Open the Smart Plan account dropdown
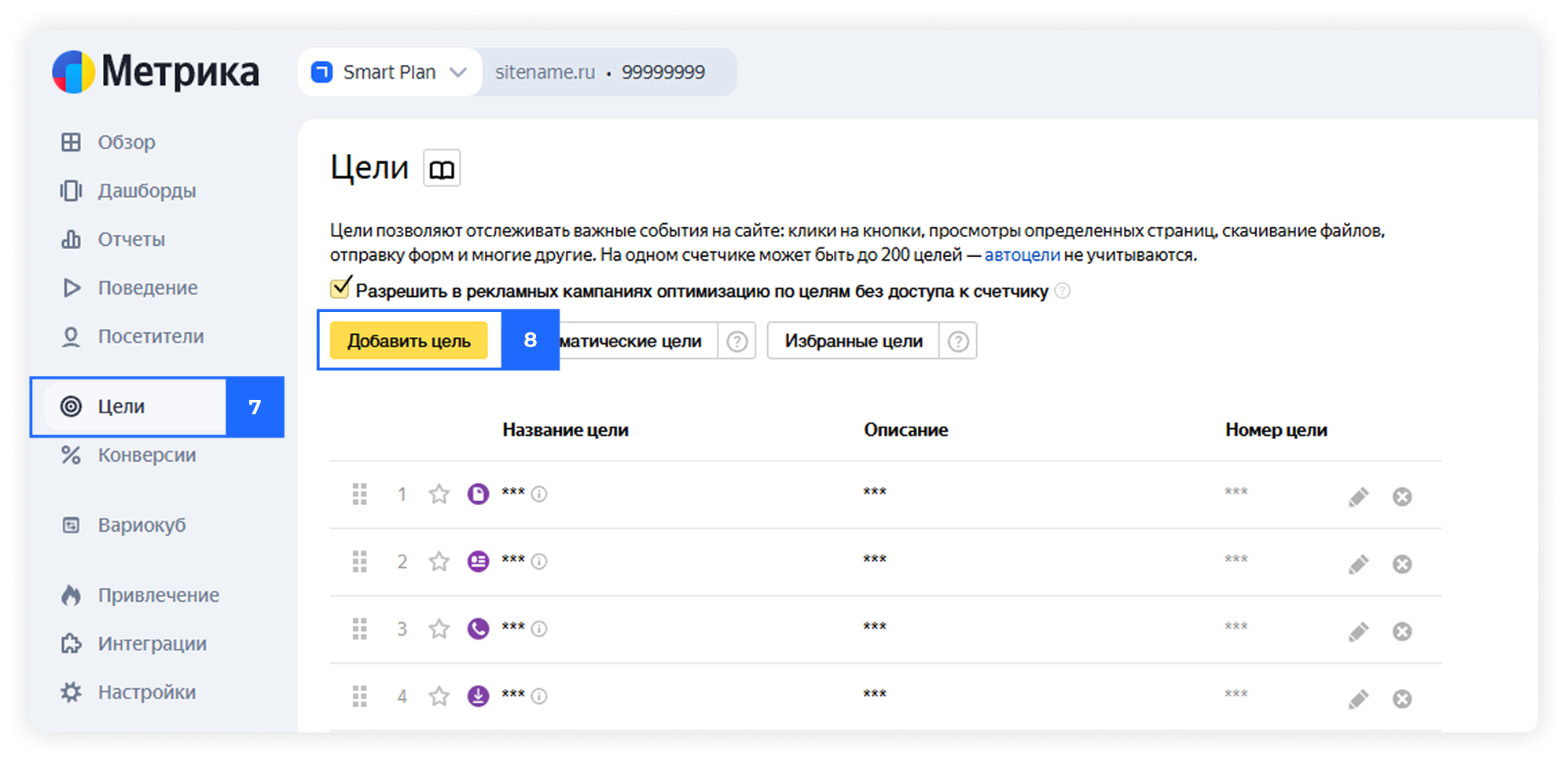Image resolution: width=1568 pixels, height=762 pixels. pos(390,72)
